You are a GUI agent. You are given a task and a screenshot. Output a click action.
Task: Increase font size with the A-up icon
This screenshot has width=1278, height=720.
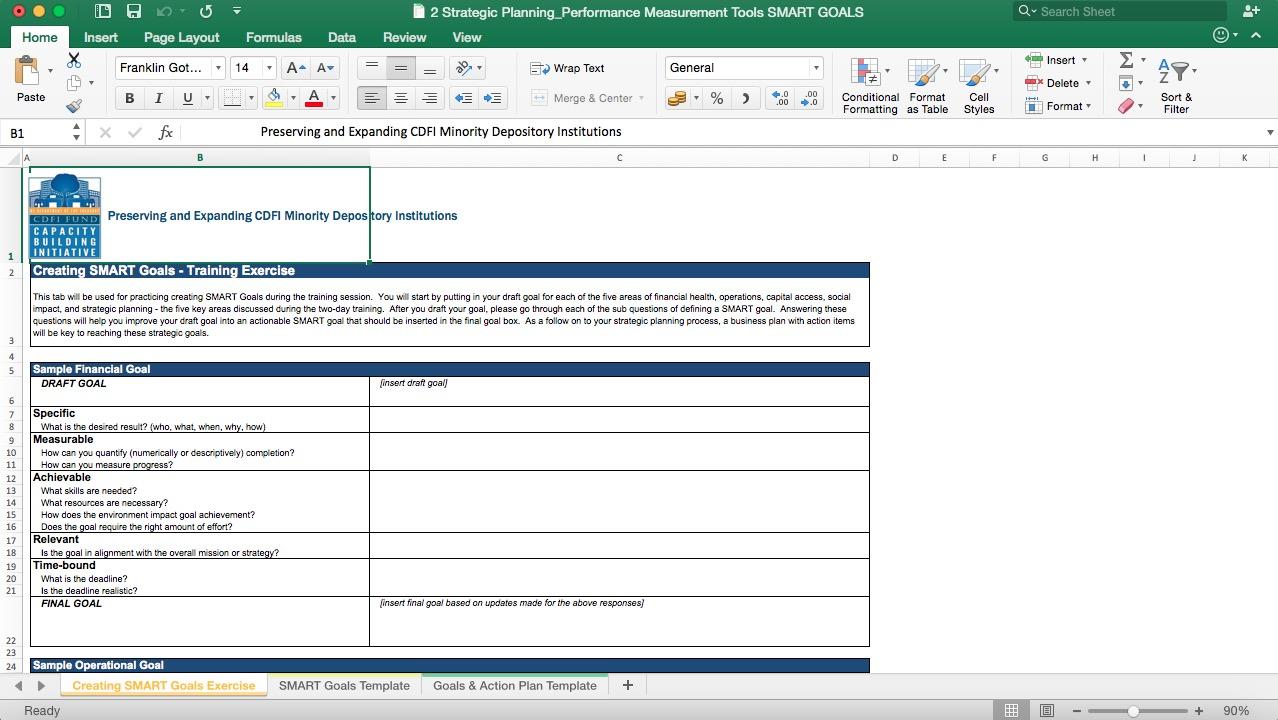pos(295,68)
